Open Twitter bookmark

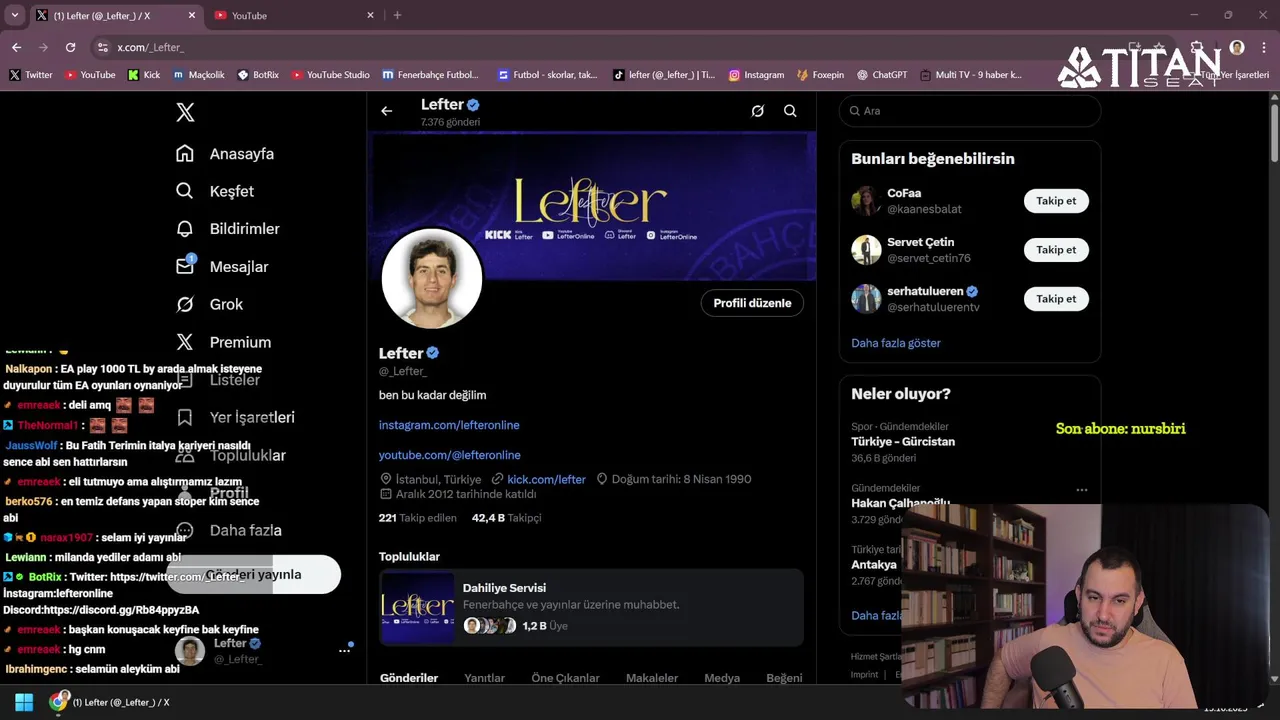(31, 75)
